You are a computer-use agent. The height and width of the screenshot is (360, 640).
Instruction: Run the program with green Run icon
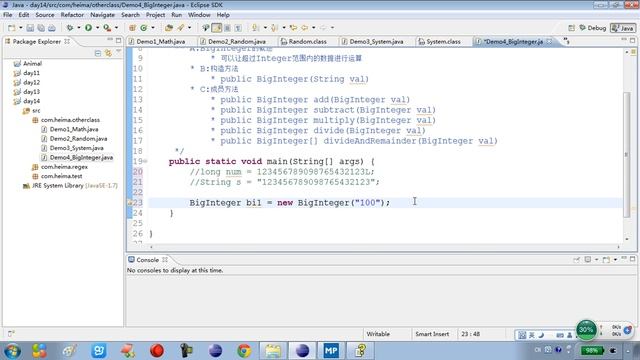coord(88,28)
